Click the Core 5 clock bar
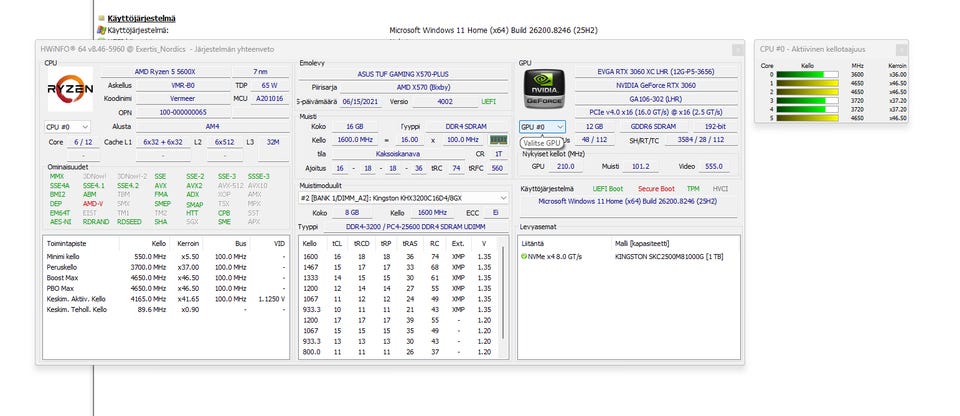The height and width of the screenshot is (416, 960). point(807,118)
